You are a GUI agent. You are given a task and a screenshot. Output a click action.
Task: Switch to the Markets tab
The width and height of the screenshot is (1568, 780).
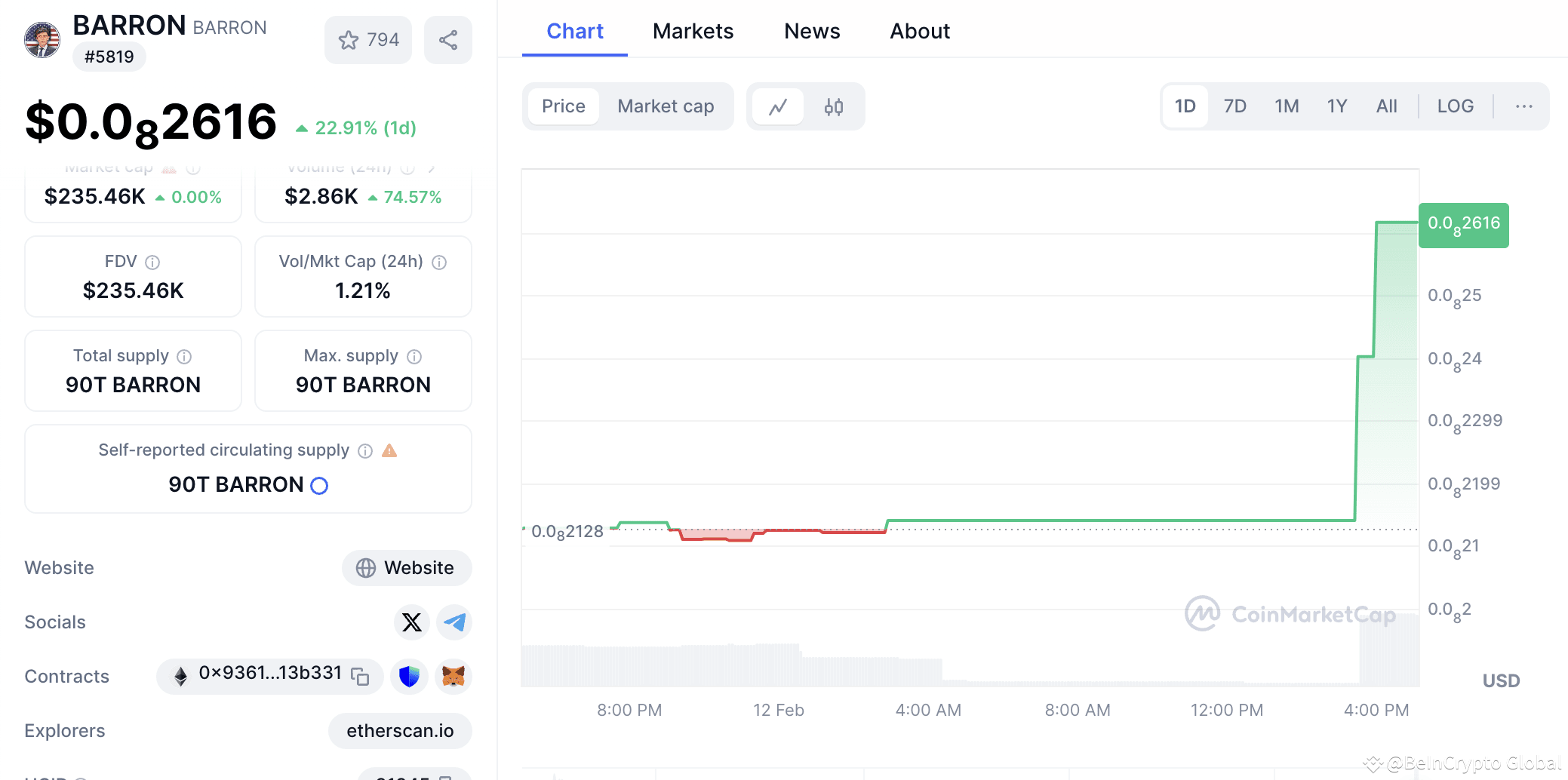(x=693, y=31)
